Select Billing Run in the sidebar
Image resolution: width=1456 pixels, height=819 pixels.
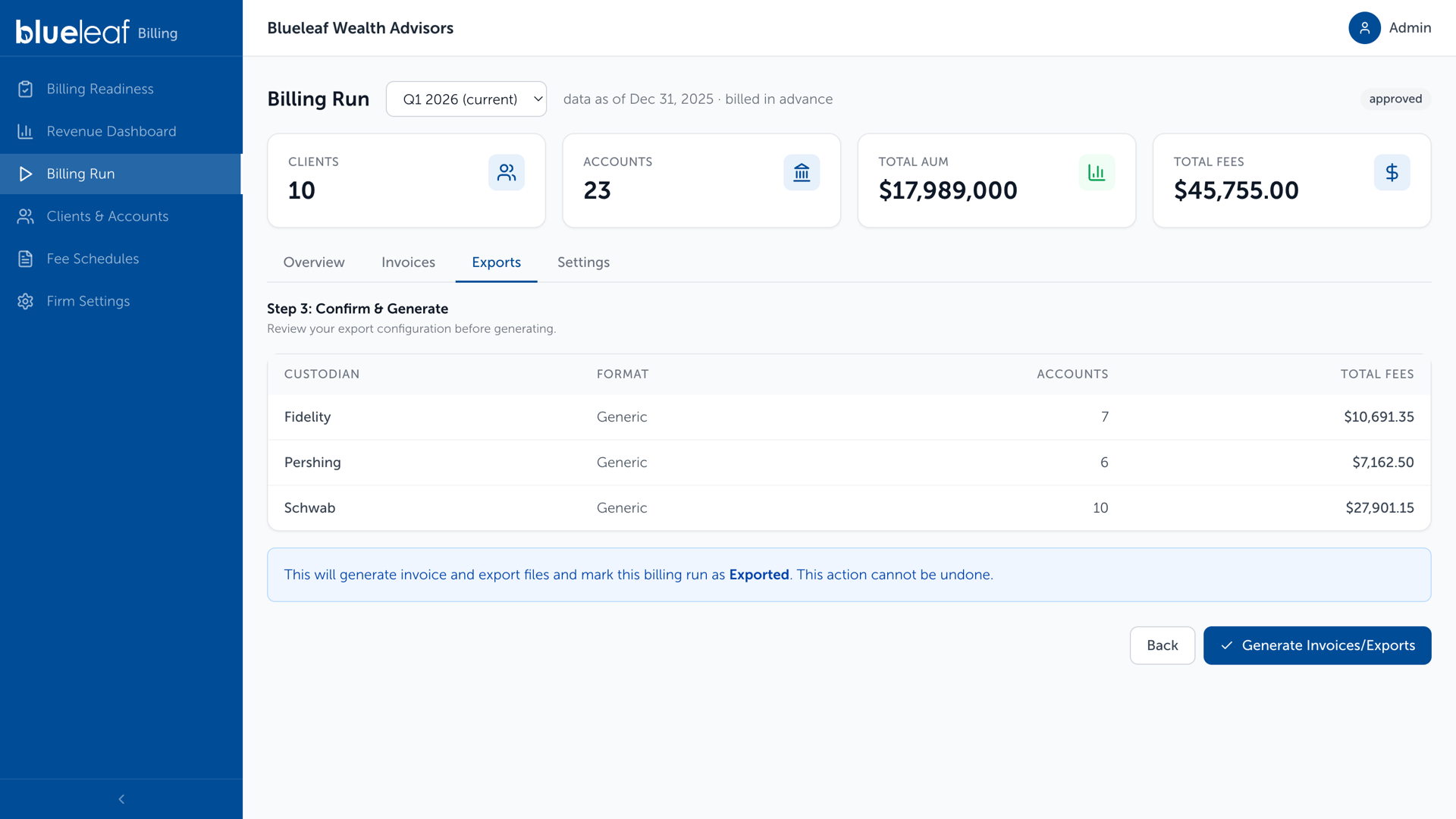pyautogui.click(x=121, y=174)
